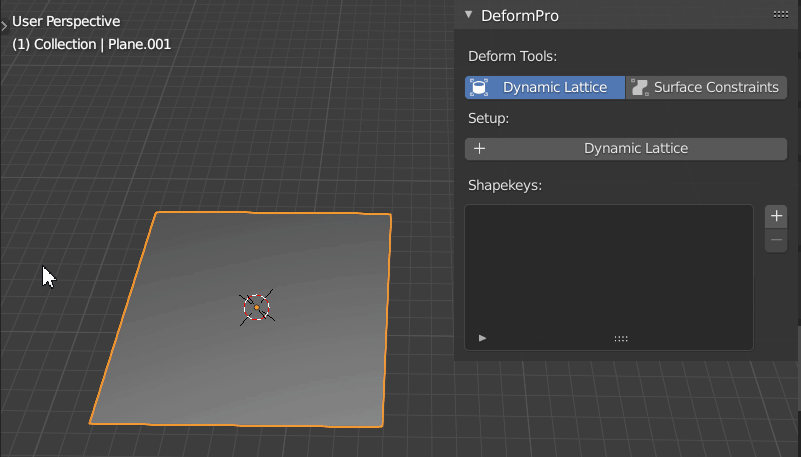Click the DeformPro panel title

520,16
